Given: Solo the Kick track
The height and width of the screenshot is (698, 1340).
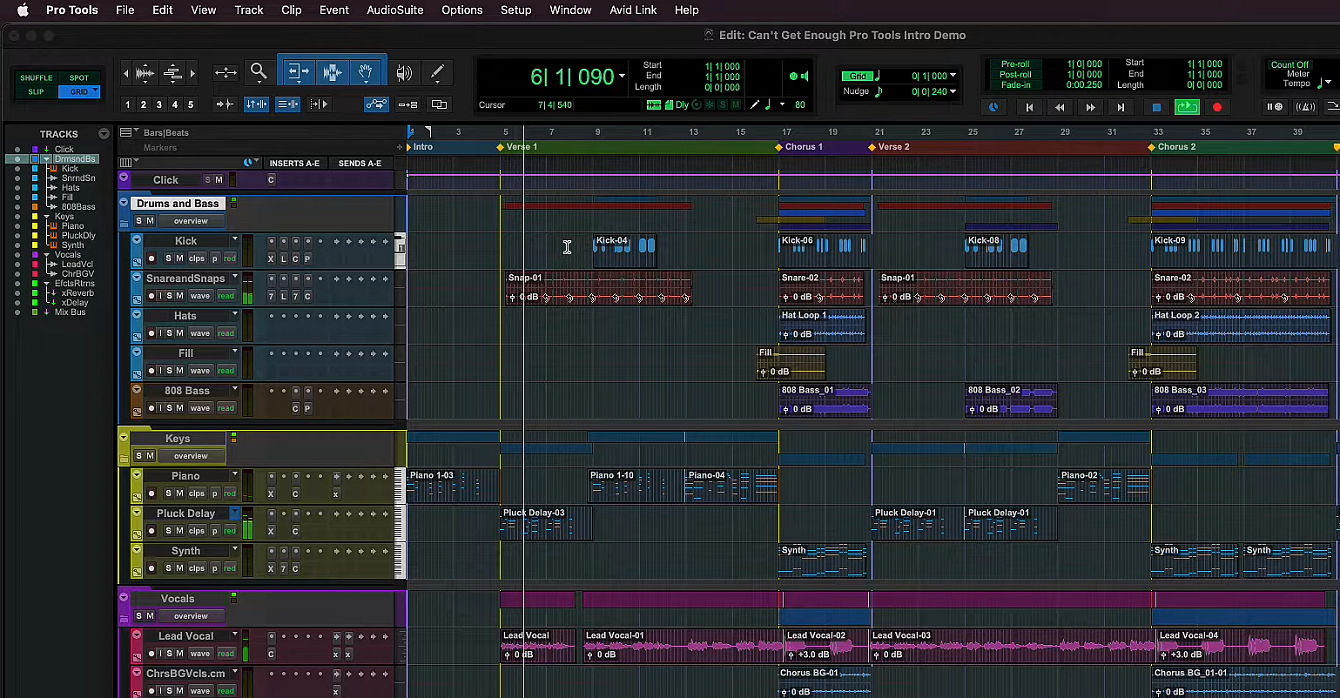Looking at the screenshot, I should tap(168, 258).
